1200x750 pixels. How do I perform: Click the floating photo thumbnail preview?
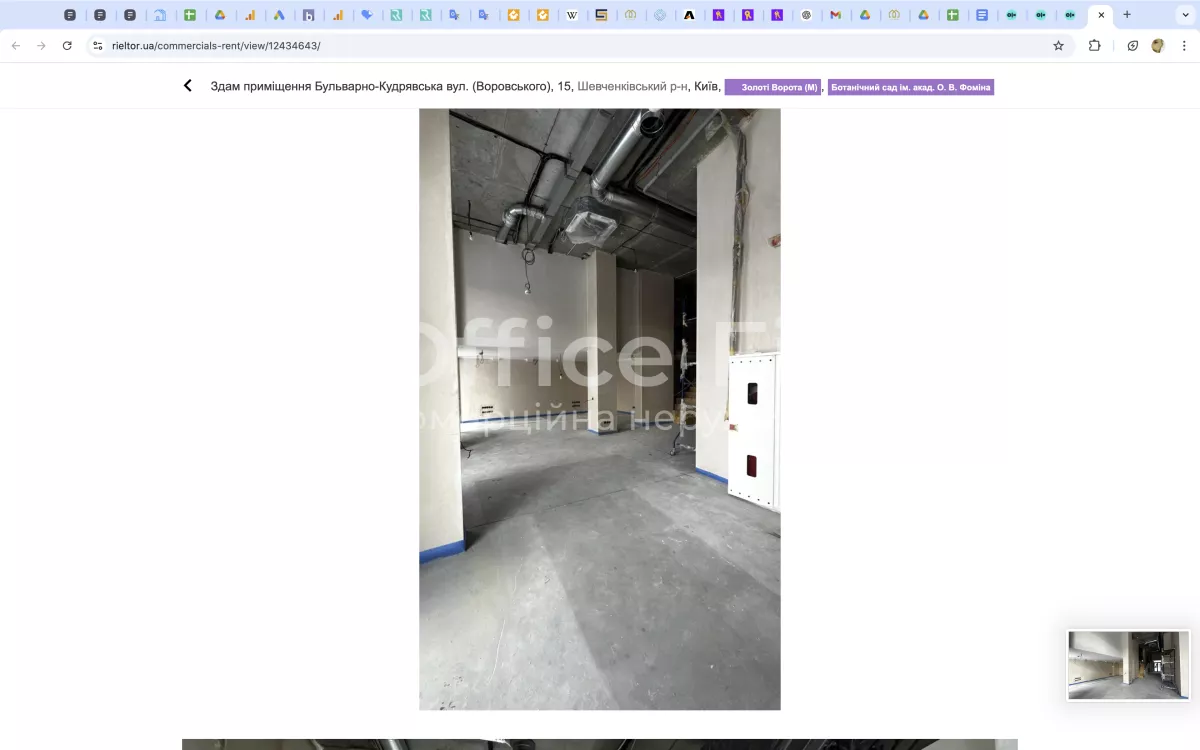[1128, 665]
